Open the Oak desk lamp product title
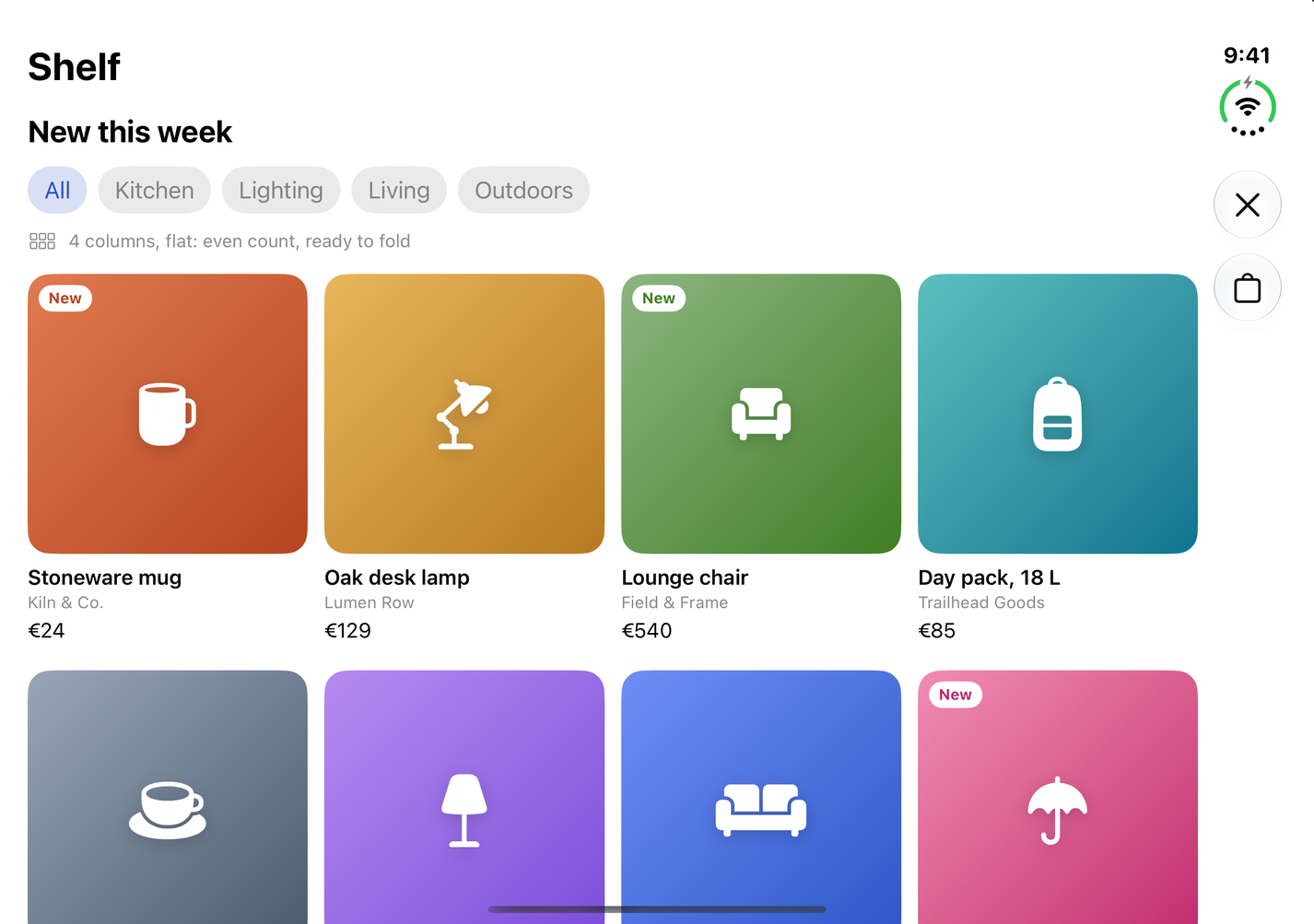Viewport: 1314px width, 924px height. click(x=397, y=578)
